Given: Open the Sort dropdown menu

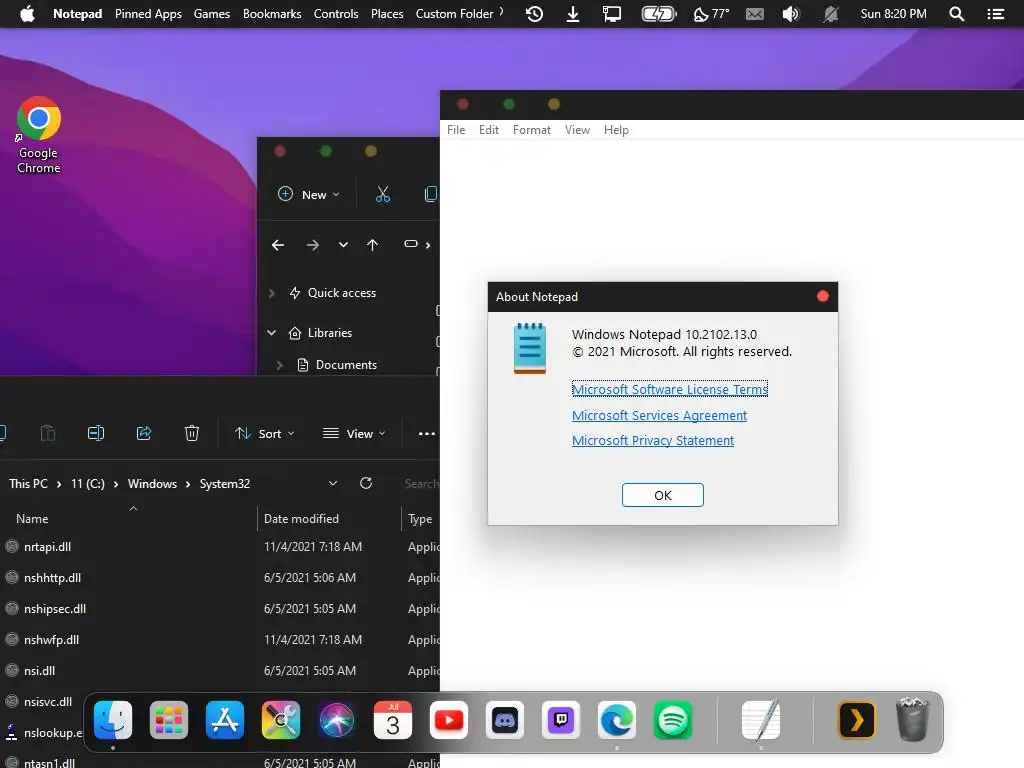Looking at the screenshot, I should pyautogui.click(x=264, y=433).
